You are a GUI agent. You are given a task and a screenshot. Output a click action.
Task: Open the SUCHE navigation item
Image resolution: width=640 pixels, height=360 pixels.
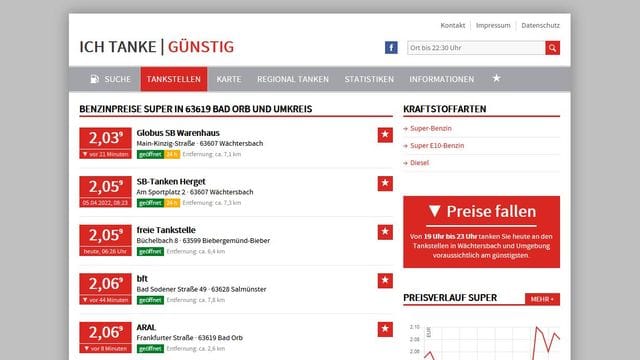111,79
